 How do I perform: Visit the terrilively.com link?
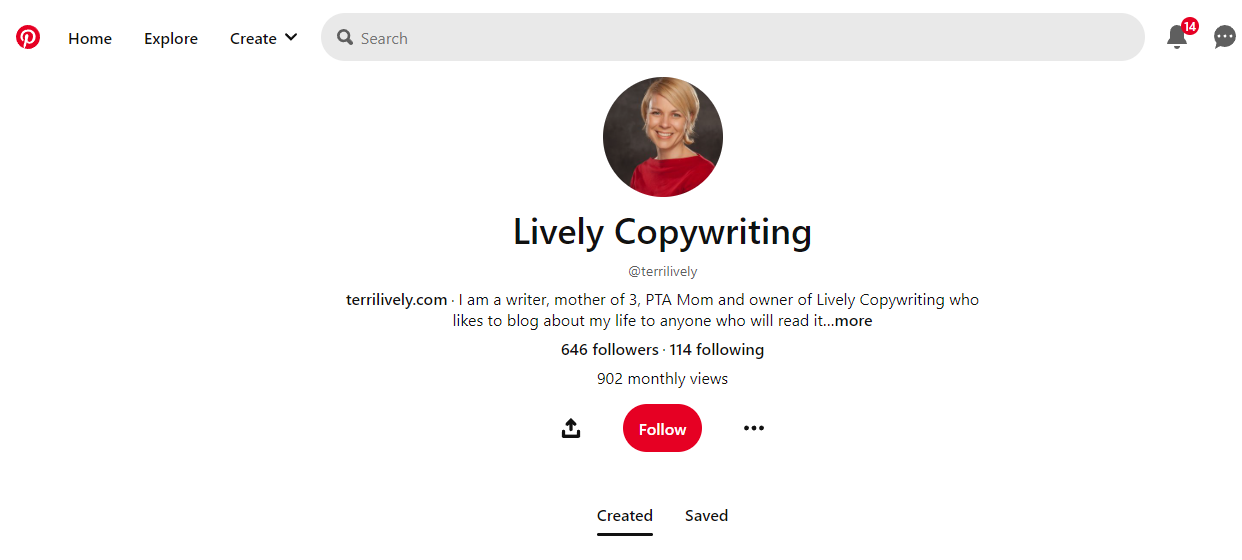click(x=397, y=300)
